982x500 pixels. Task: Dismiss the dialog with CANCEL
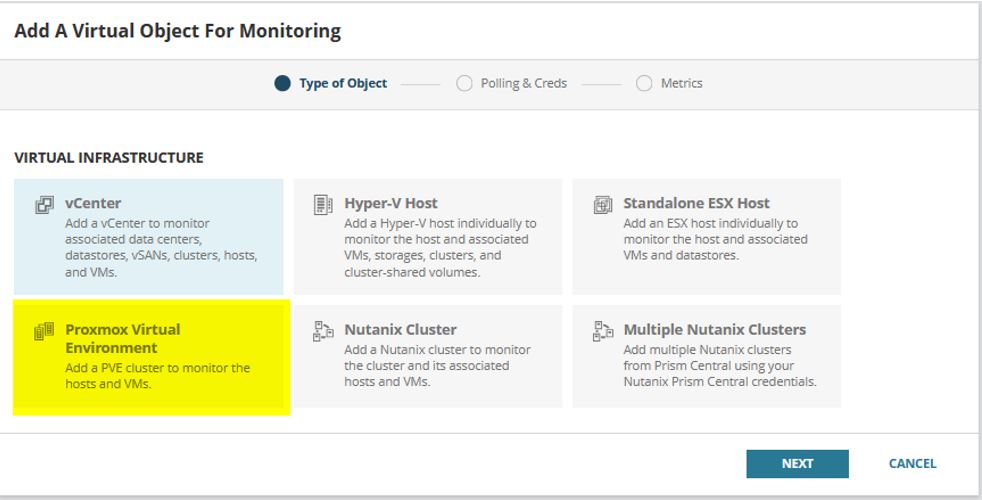(912, 464)
